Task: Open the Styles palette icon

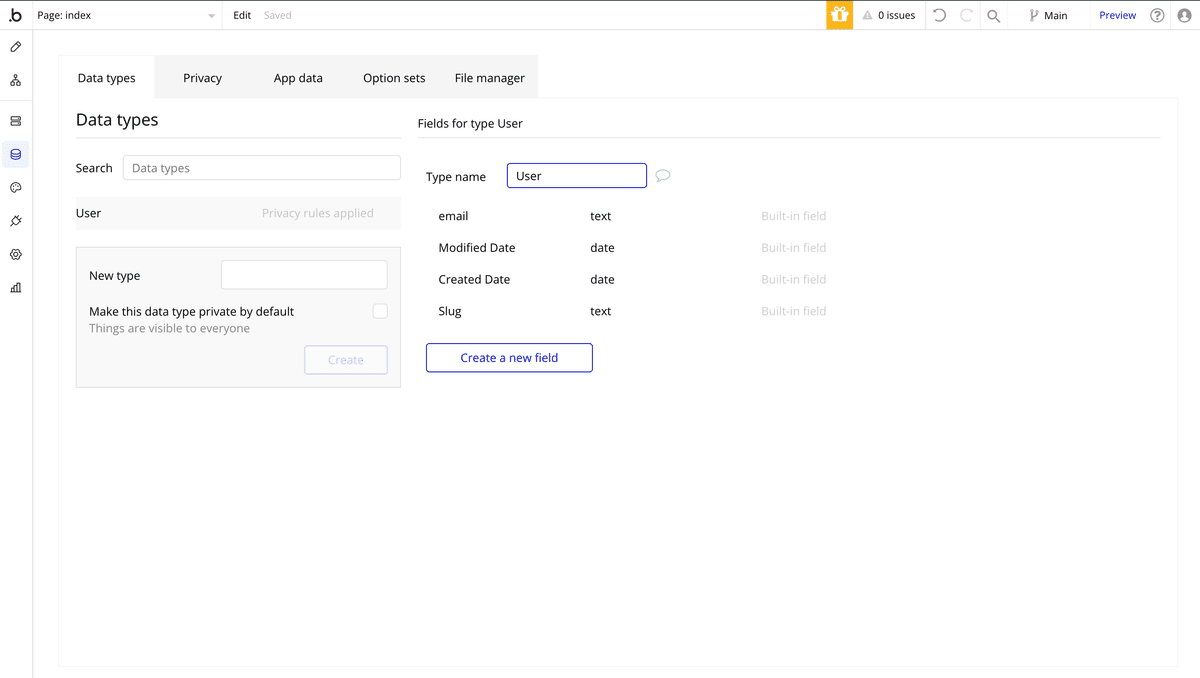Action: 16,188
